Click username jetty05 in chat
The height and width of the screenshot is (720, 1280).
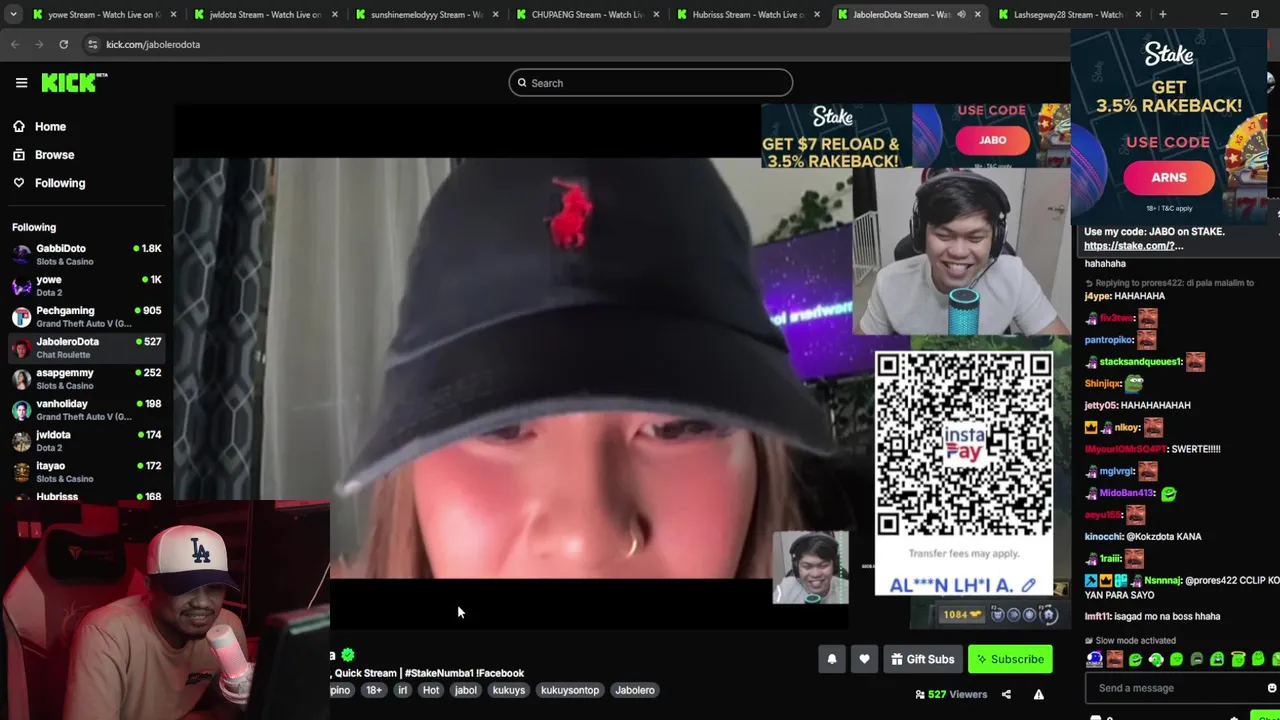coord(1101,405)
